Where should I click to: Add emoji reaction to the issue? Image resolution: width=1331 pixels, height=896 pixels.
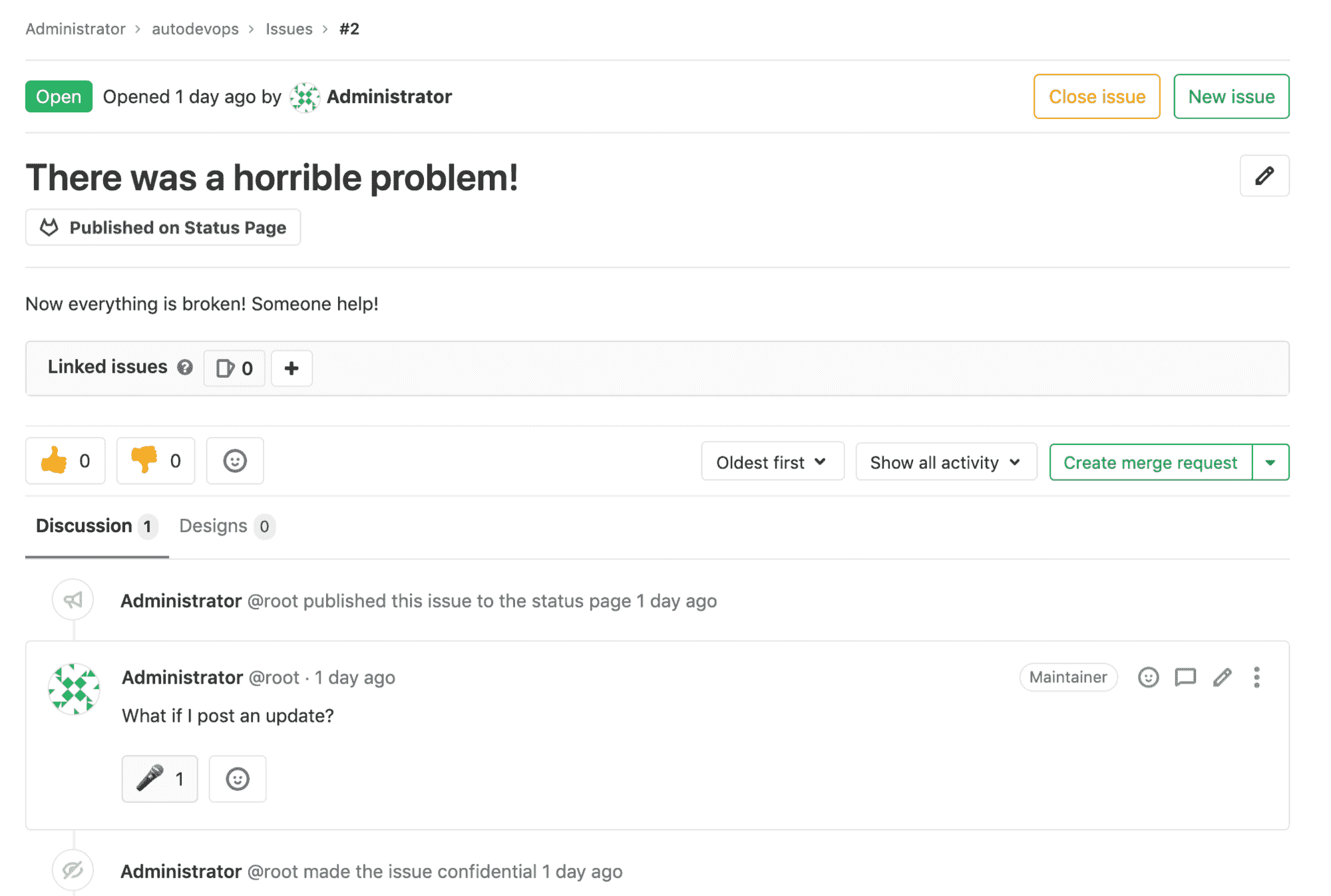coord(234,461)
